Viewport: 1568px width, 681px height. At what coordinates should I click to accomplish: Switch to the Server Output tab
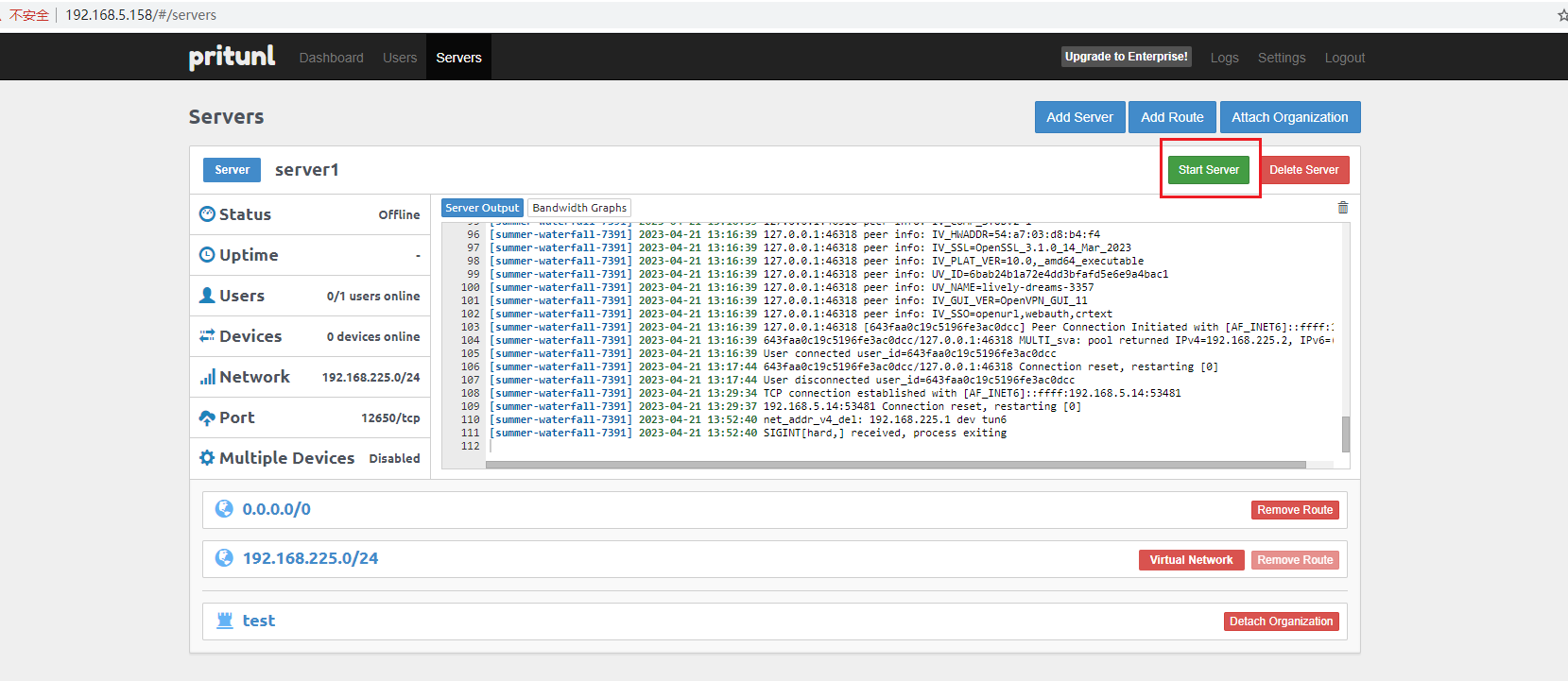(482, 208)
